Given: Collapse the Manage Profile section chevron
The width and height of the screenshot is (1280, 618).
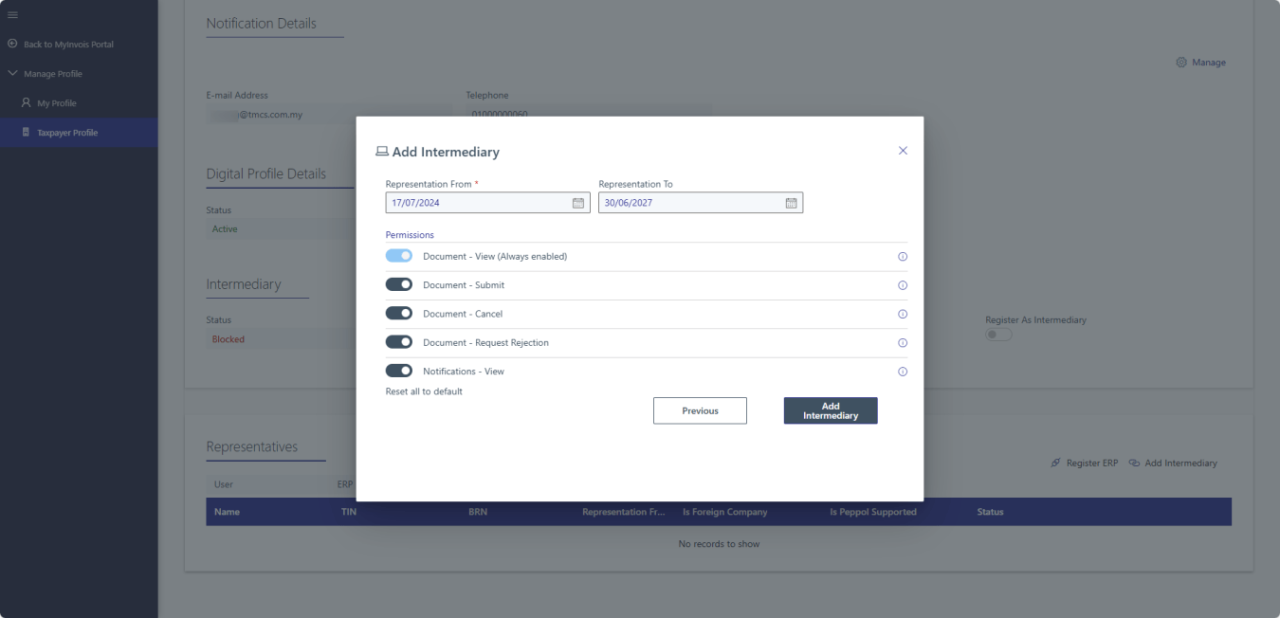Looking at the screenshot, I should coord(12,73).
